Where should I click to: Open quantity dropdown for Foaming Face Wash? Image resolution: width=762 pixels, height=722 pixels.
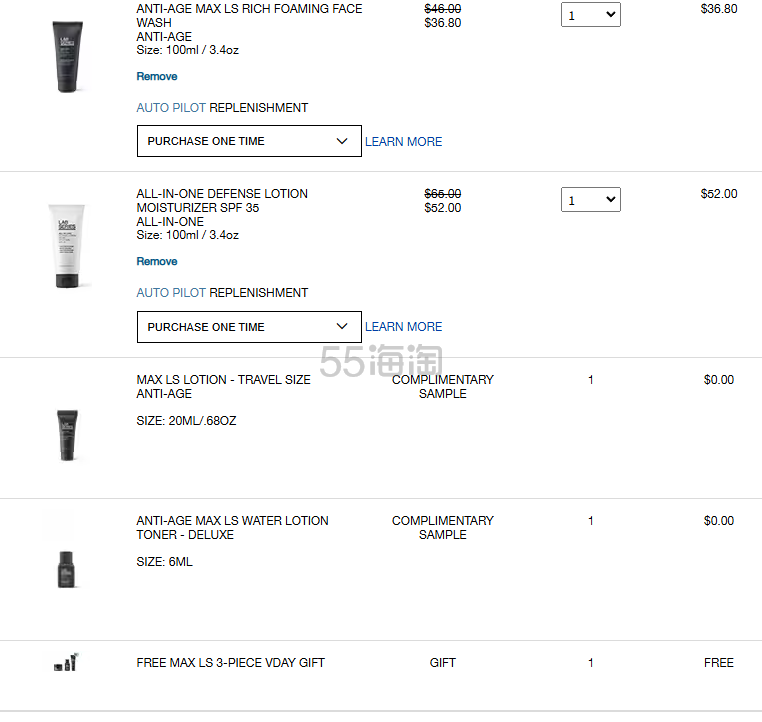[590, 15]
